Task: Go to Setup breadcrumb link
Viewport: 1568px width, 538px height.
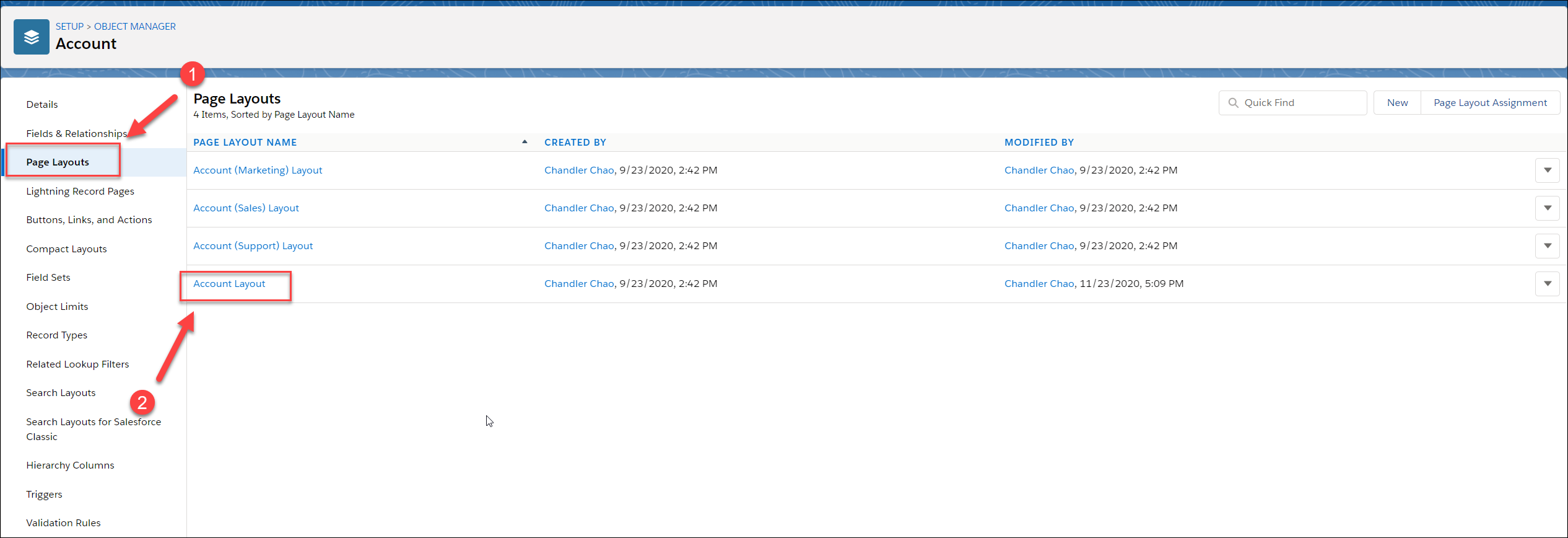Action: pyautogui.click(x=69, y=27)
